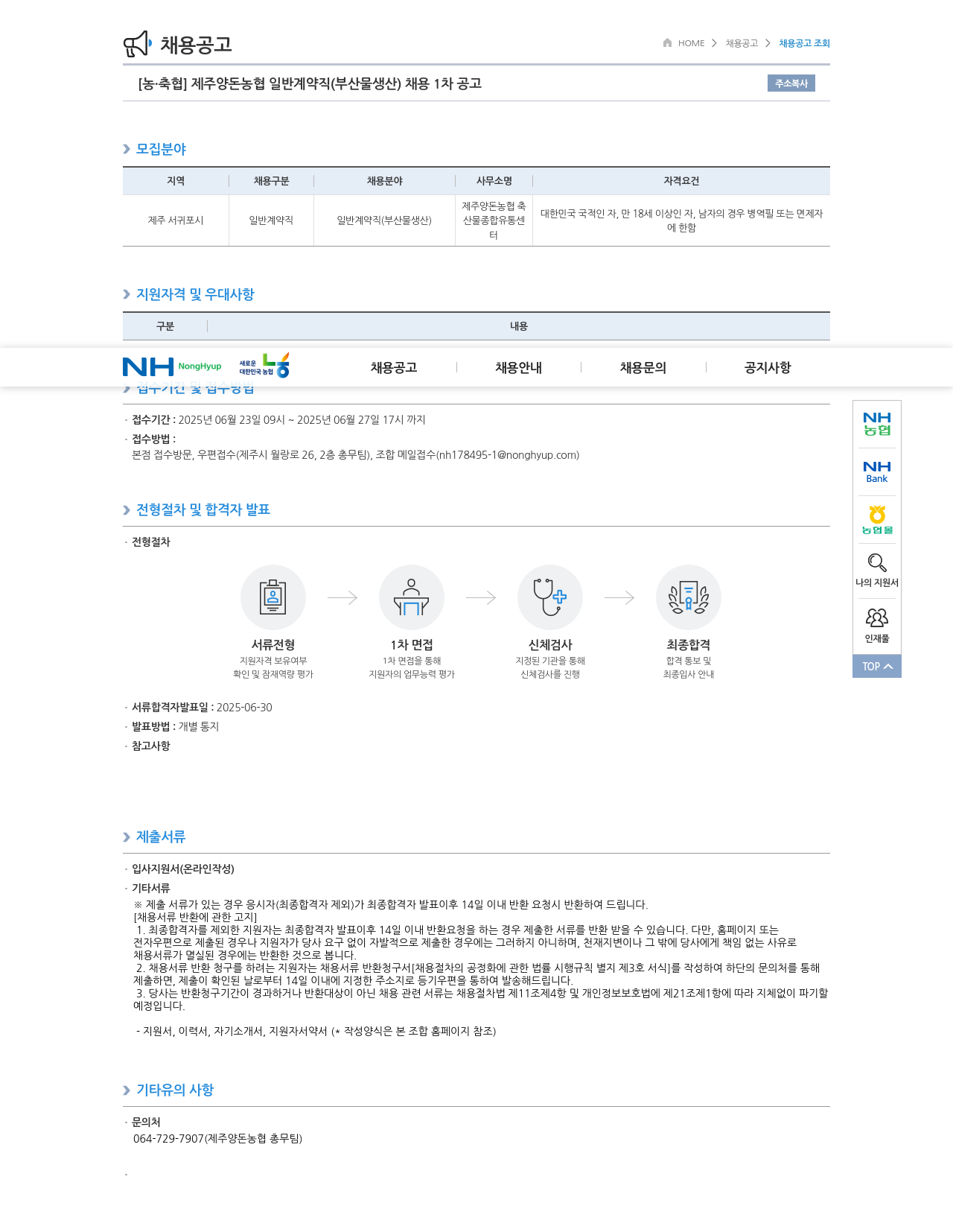Click the 입사지원서(온라인작성) line
This screenshot has height=1232, width=953.
point(183,869)
